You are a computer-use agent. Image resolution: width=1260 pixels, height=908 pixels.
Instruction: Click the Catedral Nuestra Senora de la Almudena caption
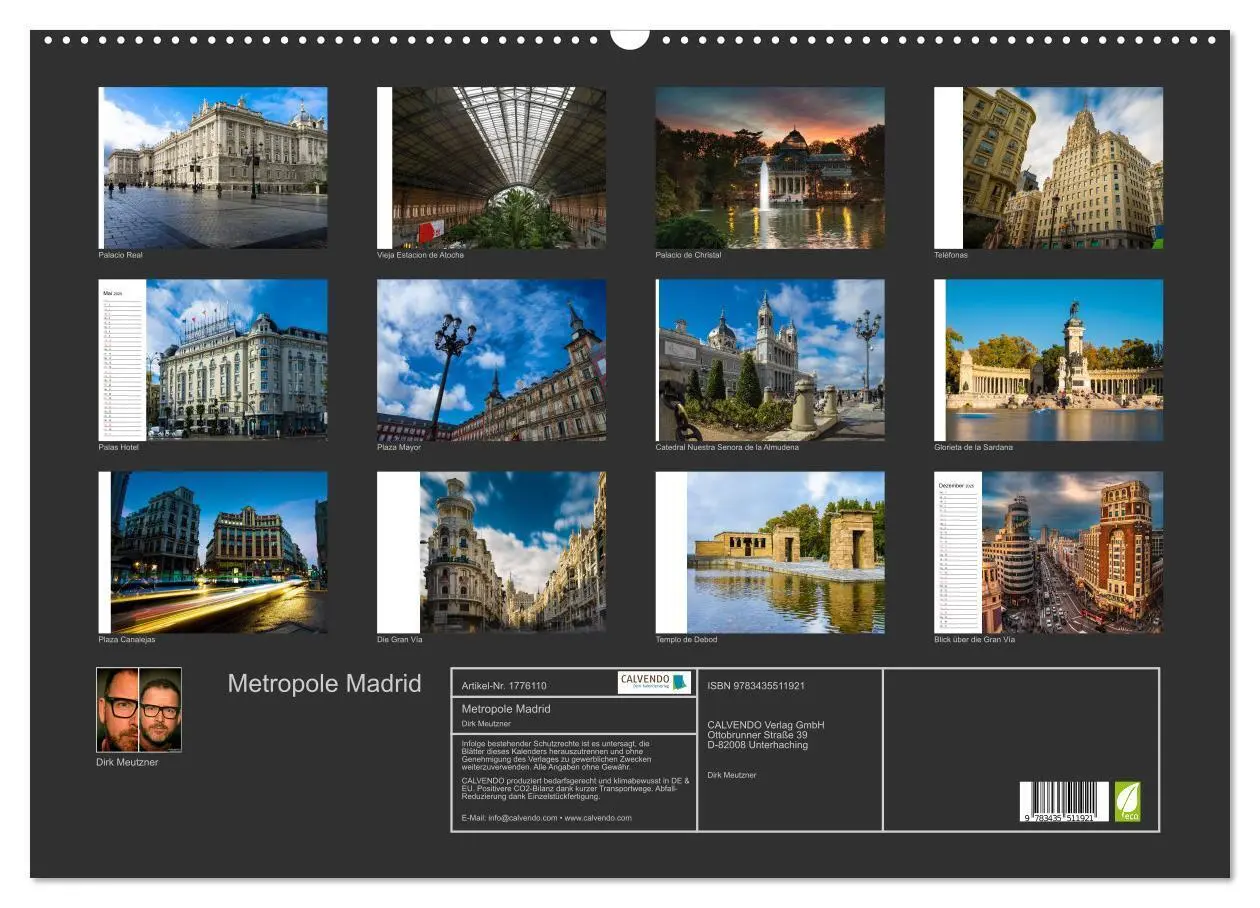727,447
